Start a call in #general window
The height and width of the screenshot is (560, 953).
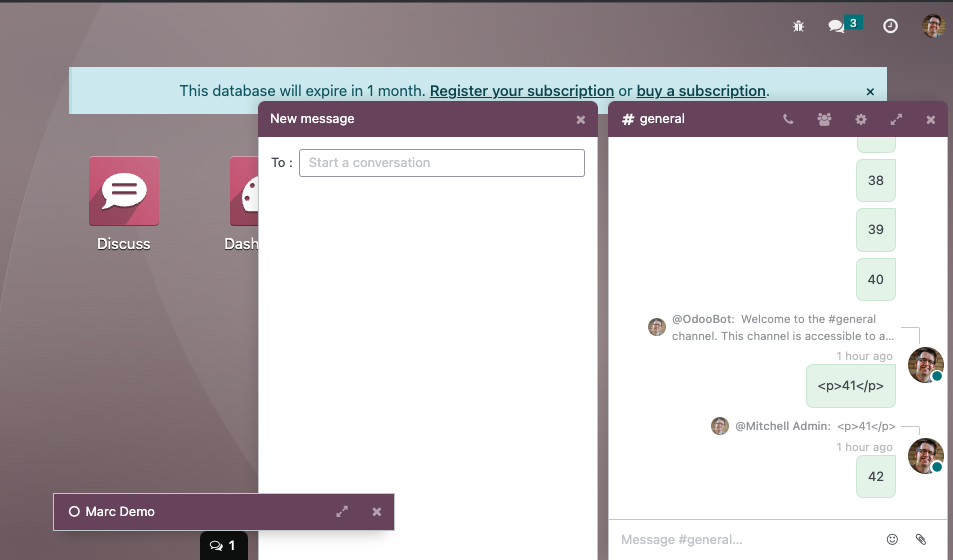[x=788, y=119]
